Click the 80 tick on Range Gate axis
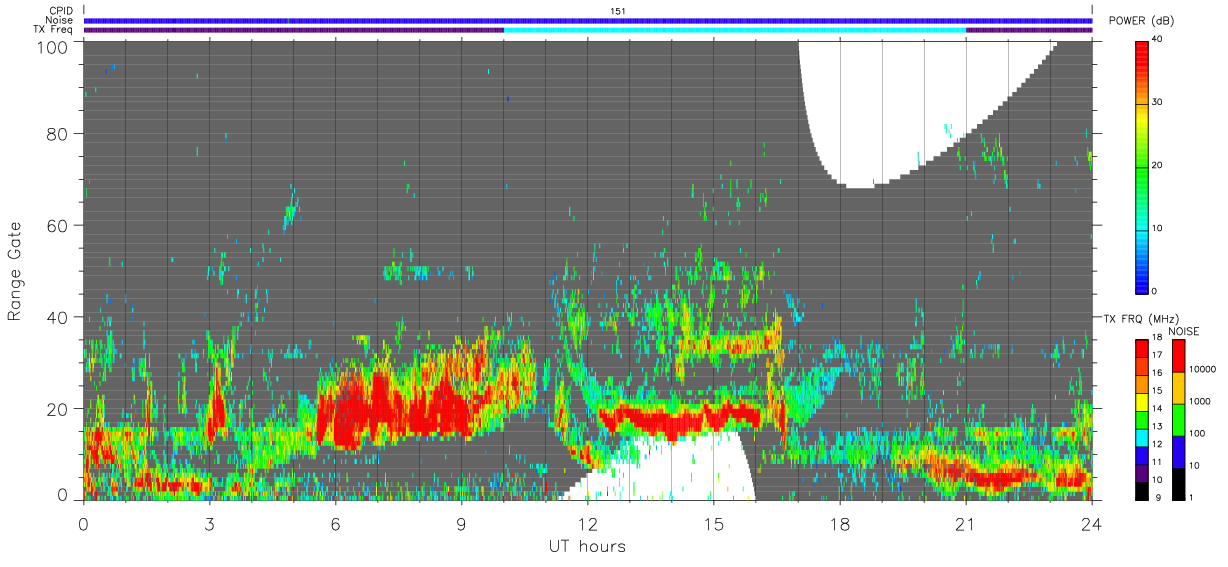The height and width of the screenshot is (567, 1228). [58, 133]
